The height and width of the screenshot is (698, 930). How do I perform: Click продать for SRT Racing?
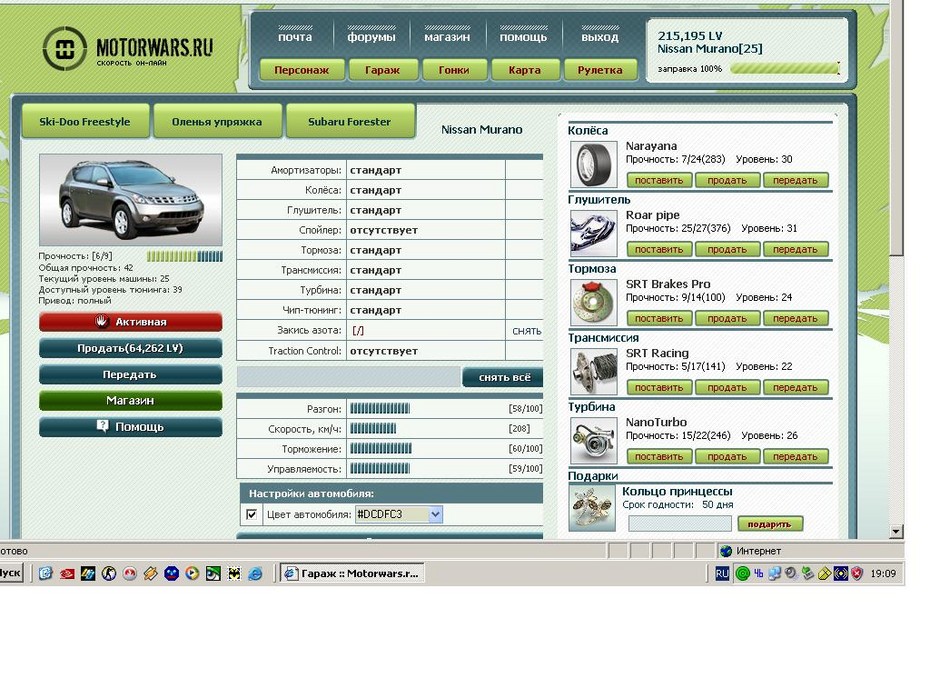click(727, 388)
